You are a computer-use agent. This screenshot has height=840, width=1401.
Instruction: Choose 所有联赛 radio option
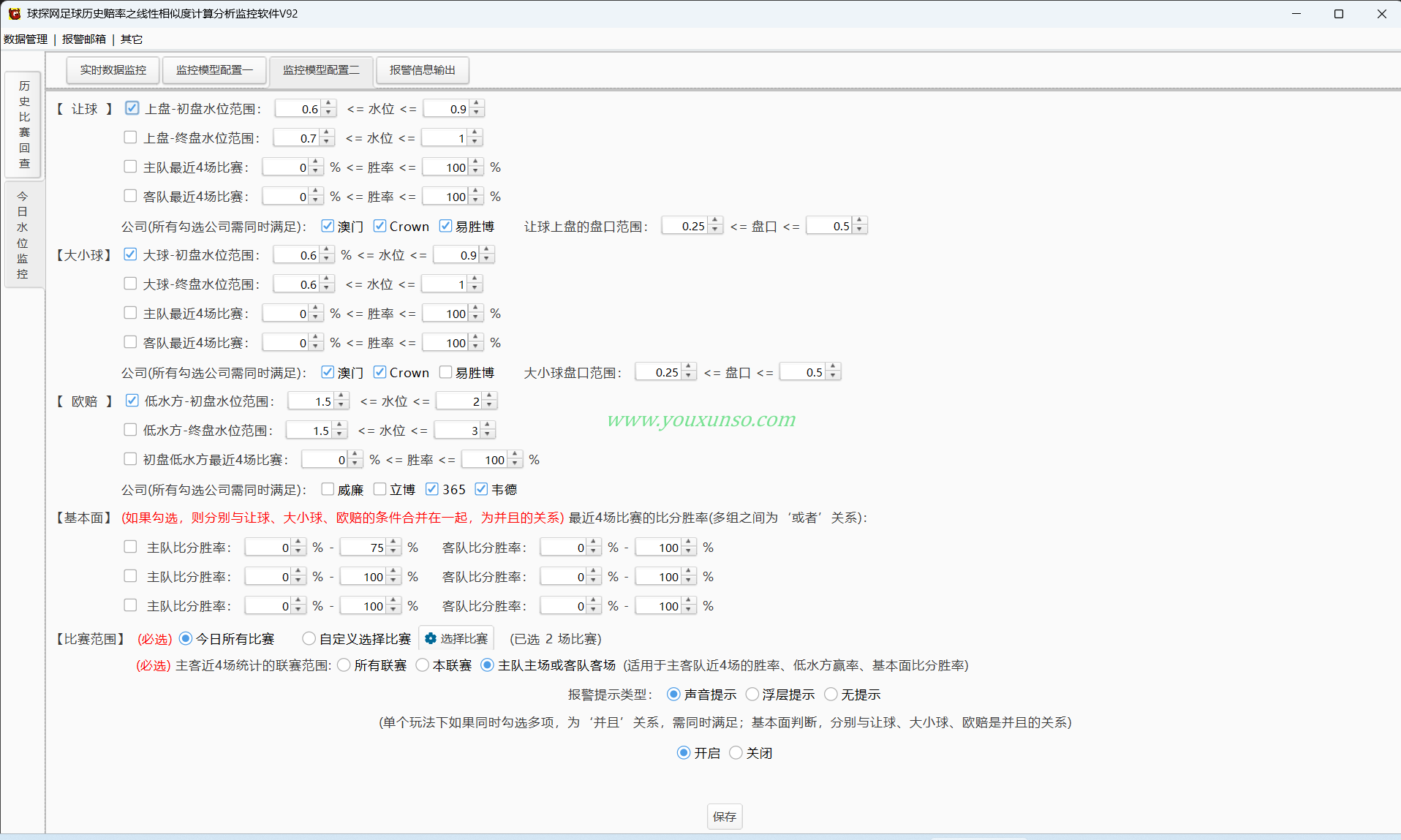click(x=344, y=665)
